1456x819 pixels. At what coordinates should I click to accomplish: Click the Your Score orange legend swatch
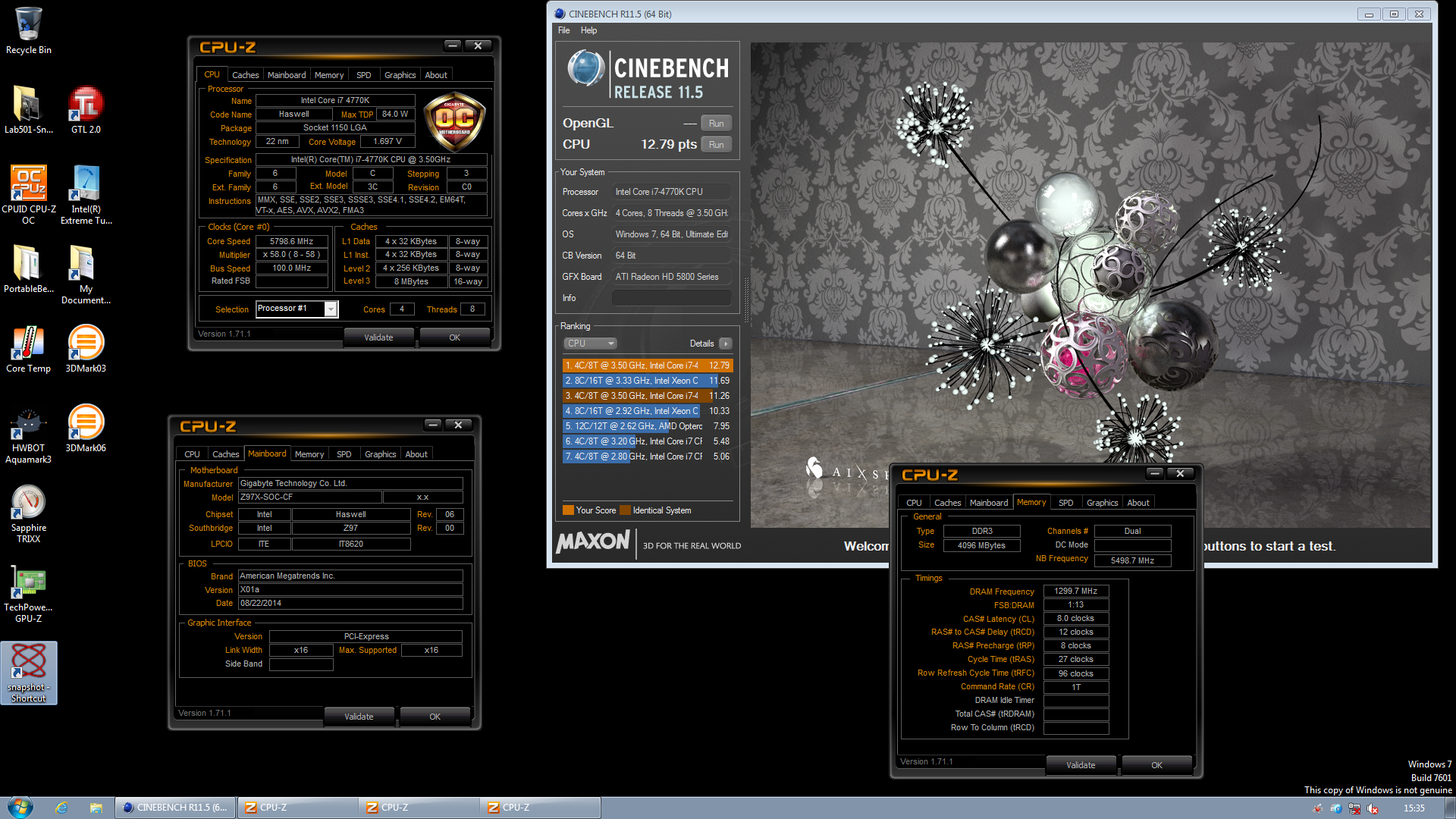click(x=568, y=510)
